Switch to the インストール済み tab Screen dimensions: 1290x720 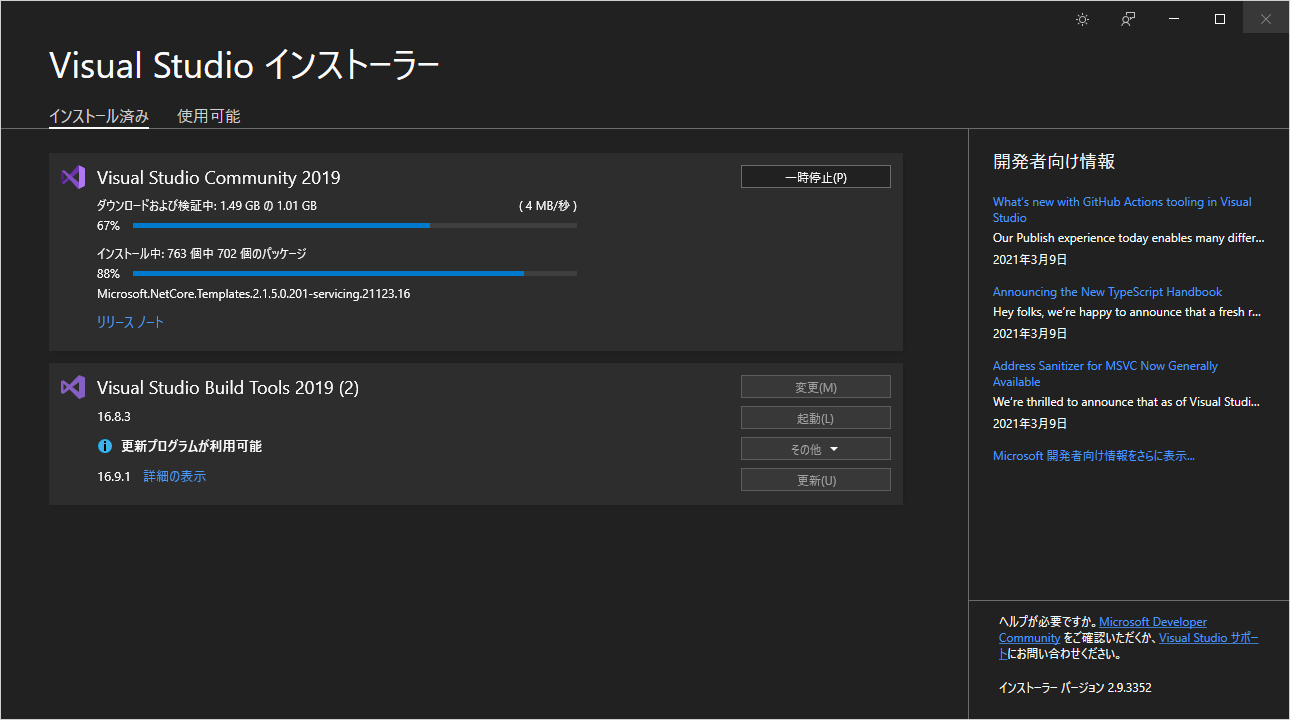tap(99, 116)
